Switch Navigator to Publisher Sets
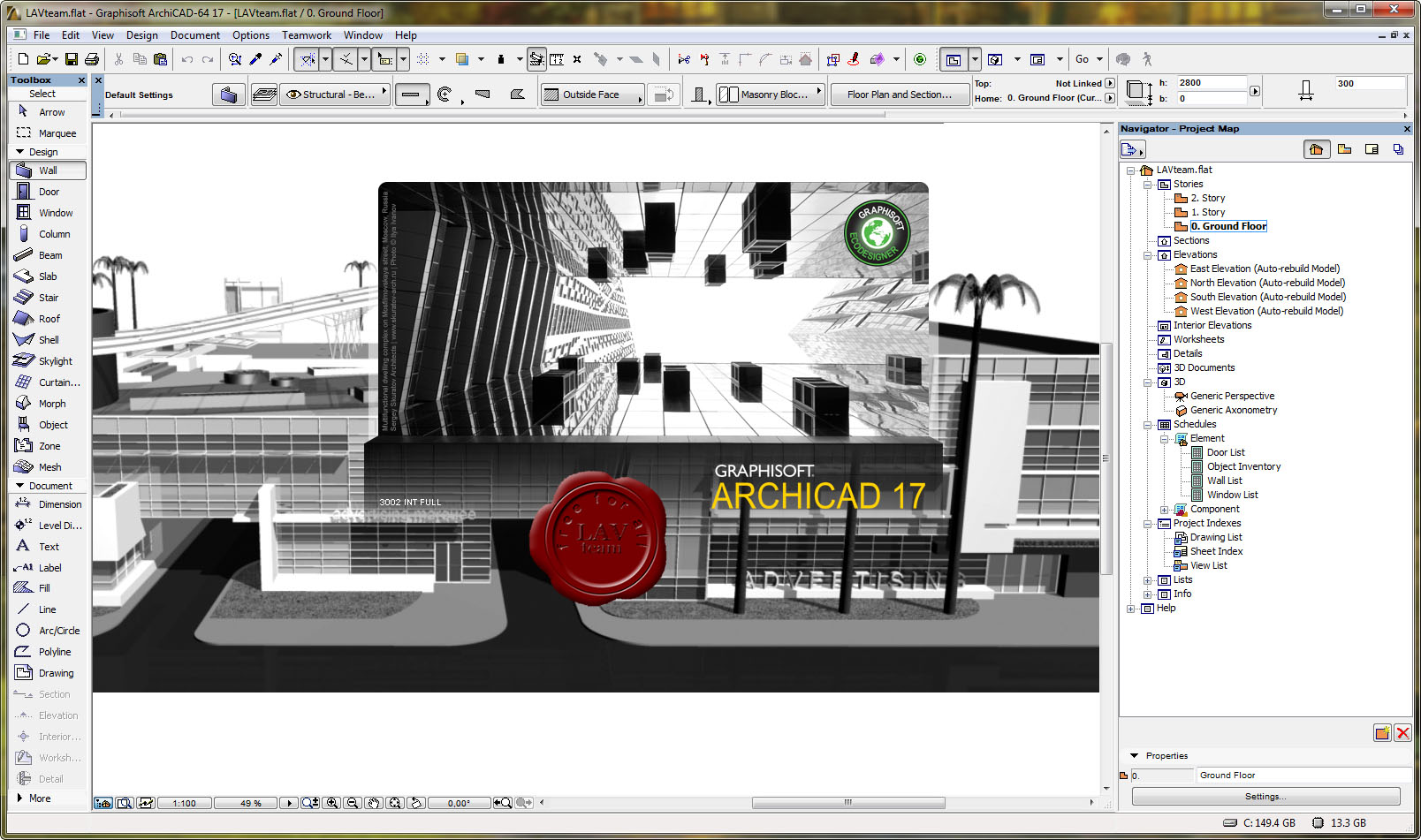The height and width of the screenshot is (840, 1421). point(1398,149)
